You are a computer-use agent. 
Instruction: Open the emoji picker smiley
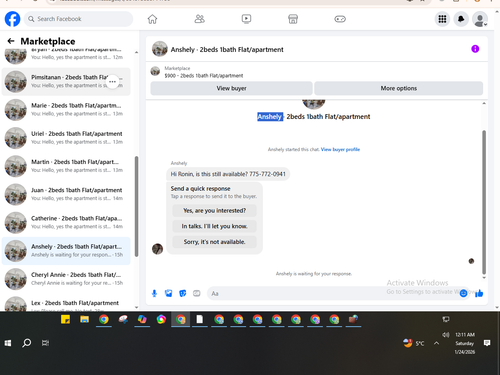(x=463, y=293)
